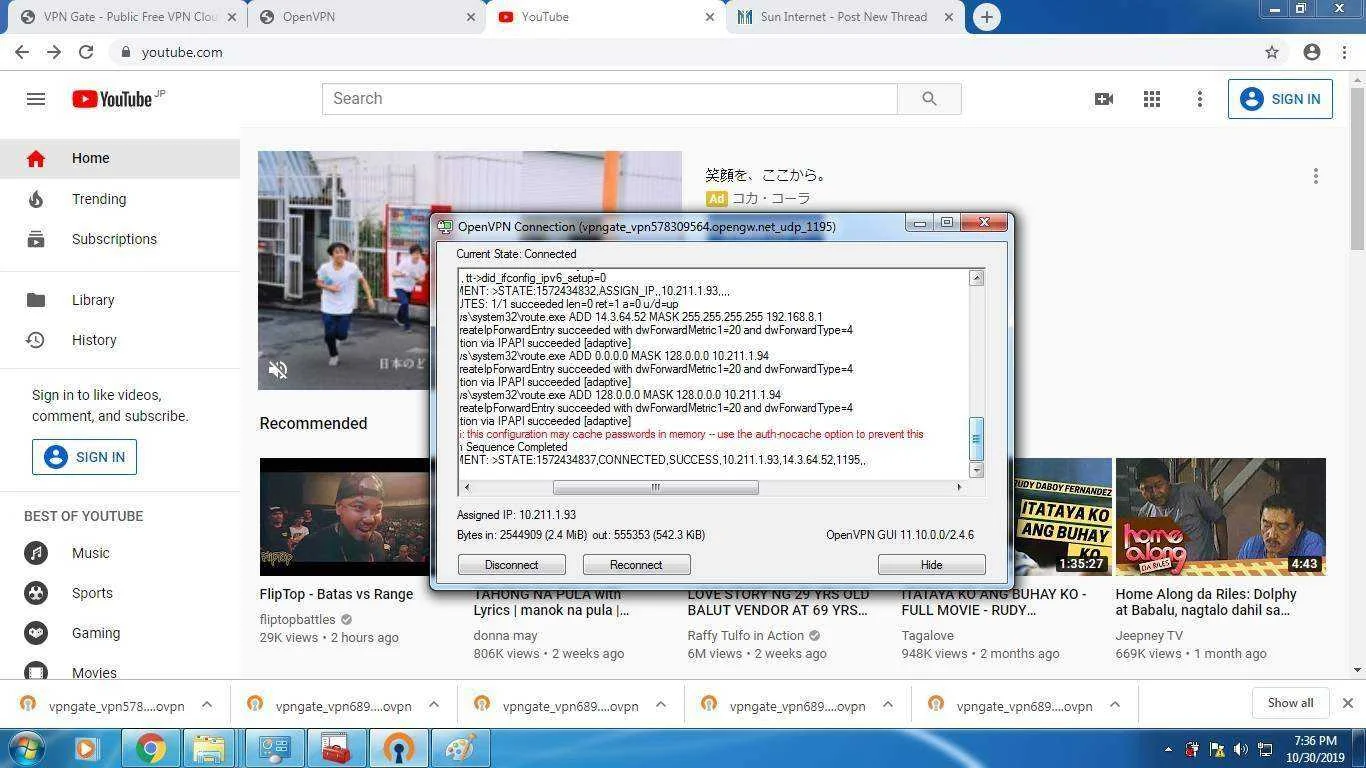Open the Windows Start button

point(26,748)
